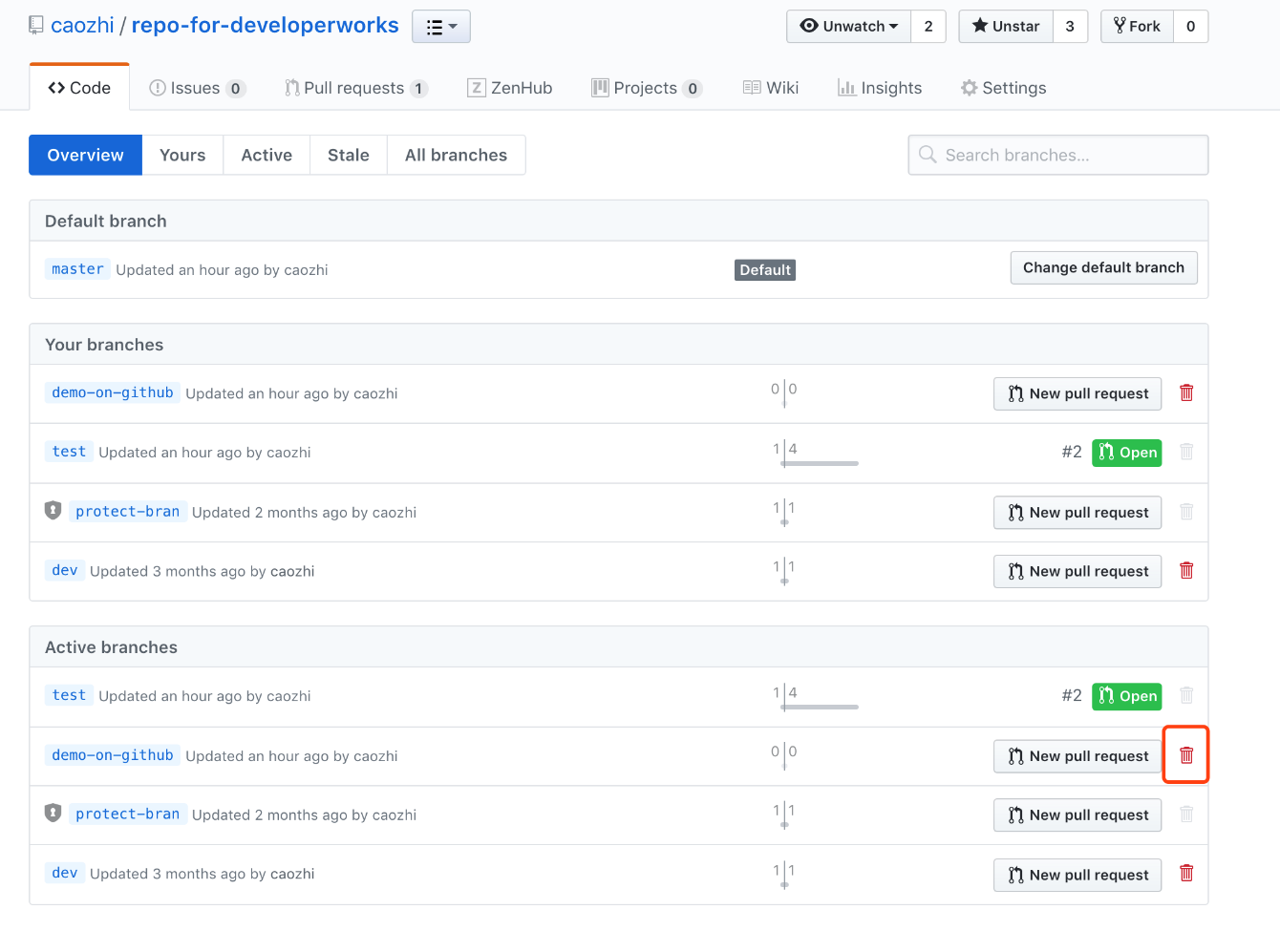Screen dimensions: 1280x952
Task: Switch to the Stale branches tab
Action: click(x=348, y=155)
